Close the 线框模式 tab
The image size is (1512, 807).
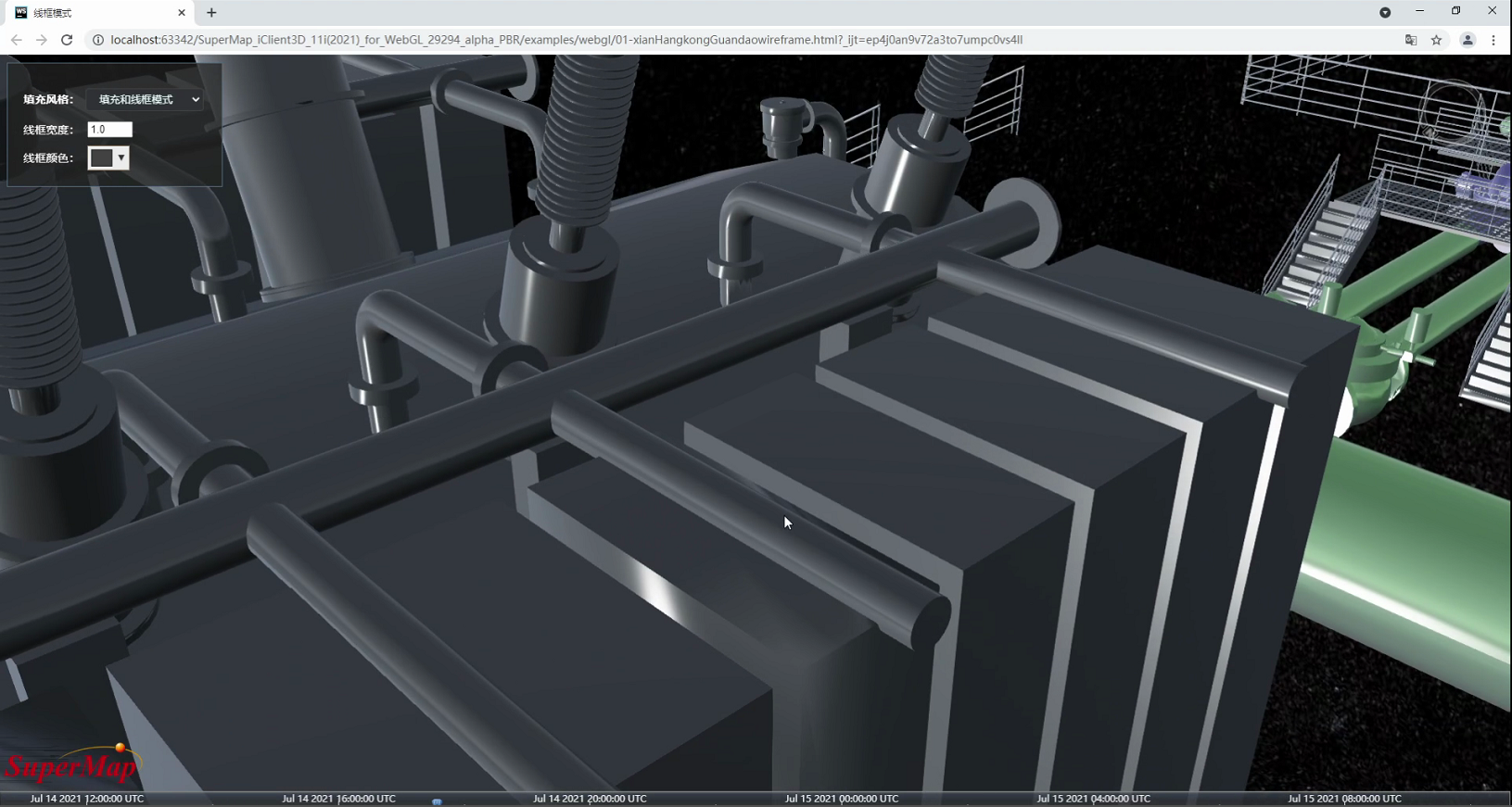pyautogui.click(x=182, y=13)
